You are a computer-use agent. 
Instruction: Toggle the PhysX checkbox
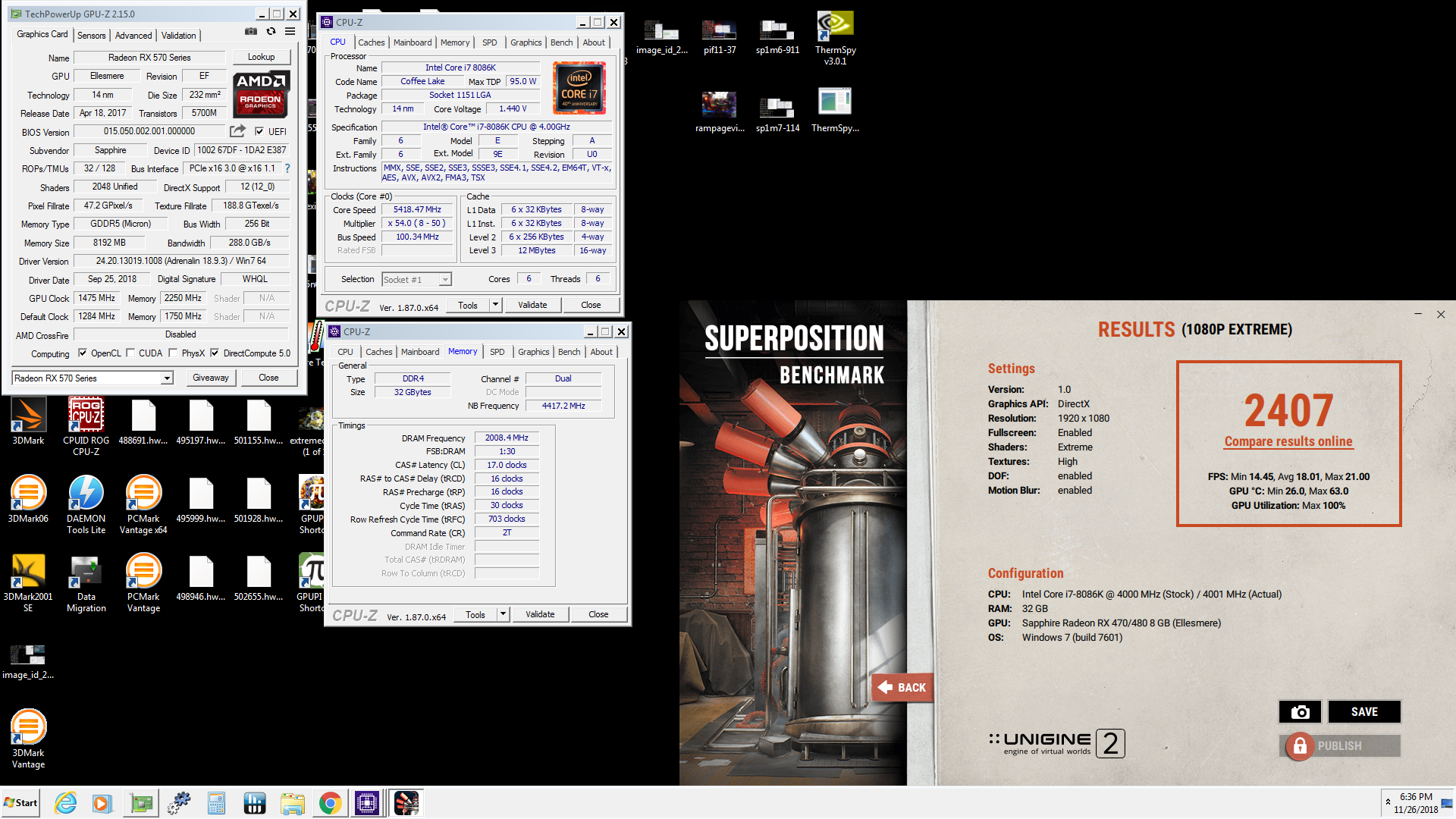click(x=173, y=353)
